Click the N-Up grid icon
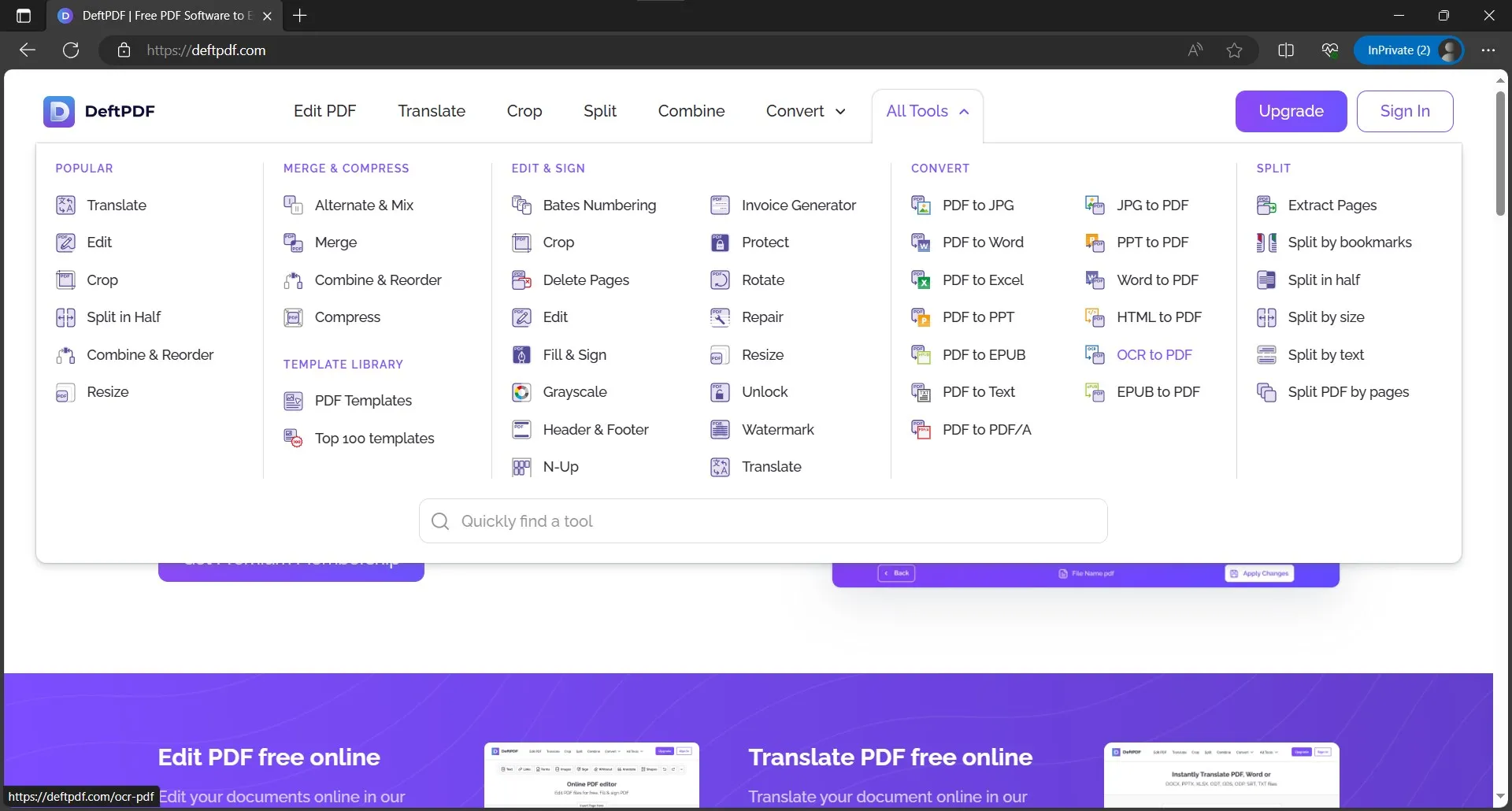Image resolution: width=1512 pixels, height=811 pixels. pyautogui.click(x=521, y=467)
